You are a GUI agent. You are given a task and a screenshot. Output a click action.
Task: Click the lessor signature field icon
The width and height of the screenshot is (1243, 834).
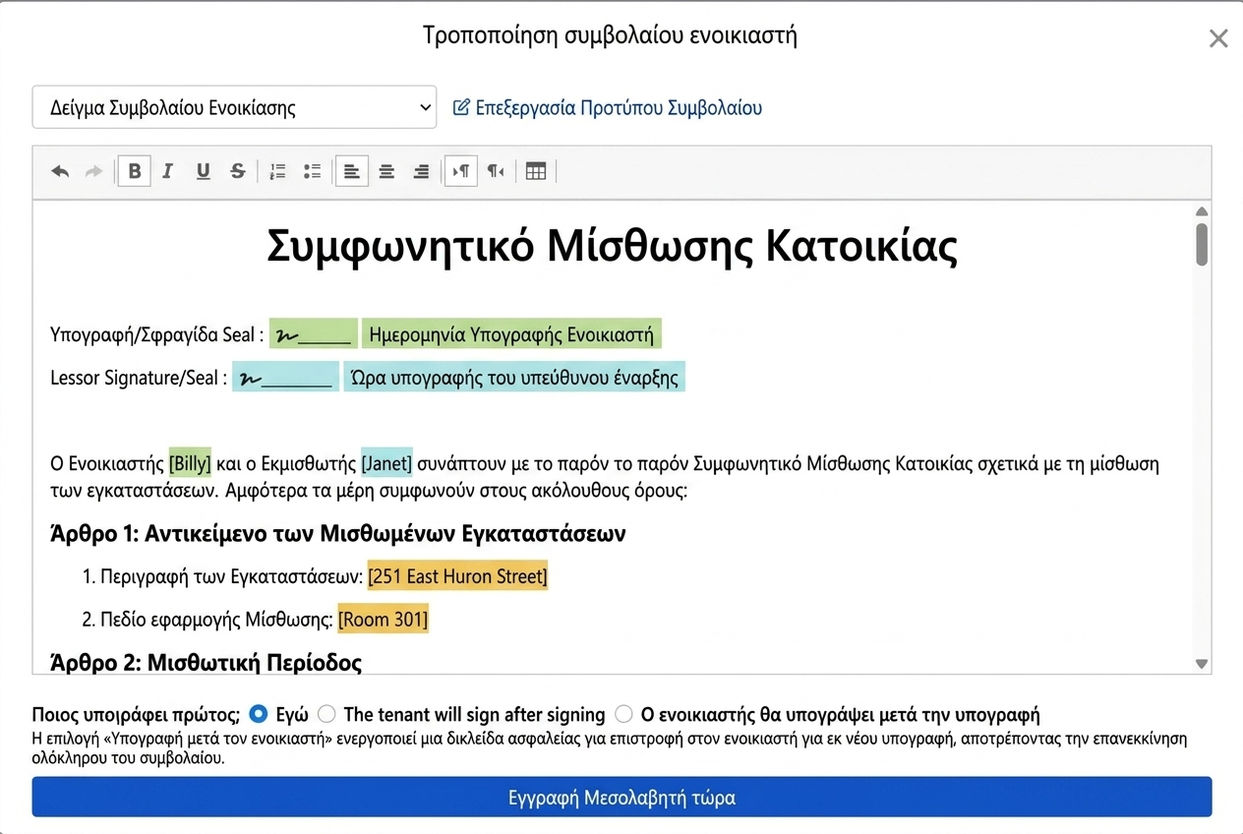tap(285, 378)
